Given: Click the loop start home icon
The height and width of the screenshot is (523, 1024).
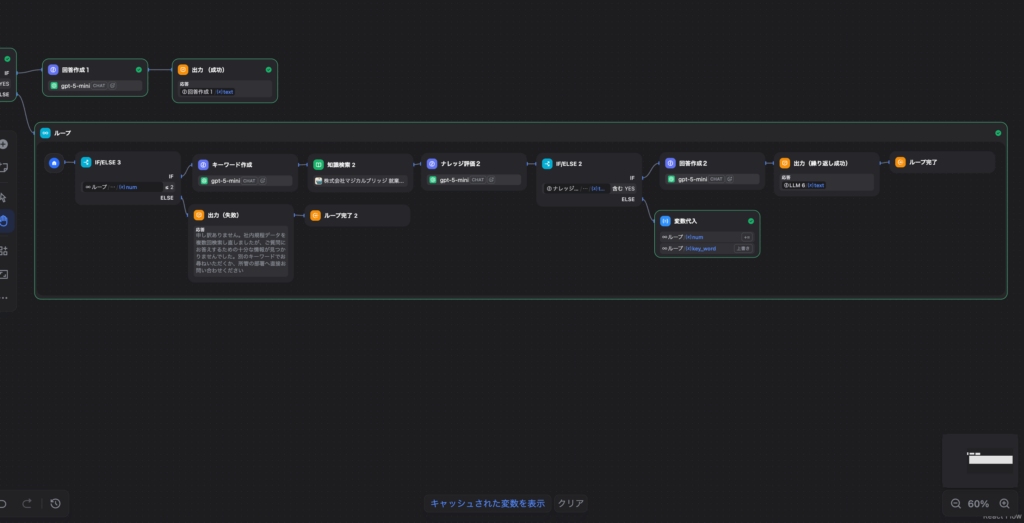Looking at the screenshot, I should click(x=54, y=162).
